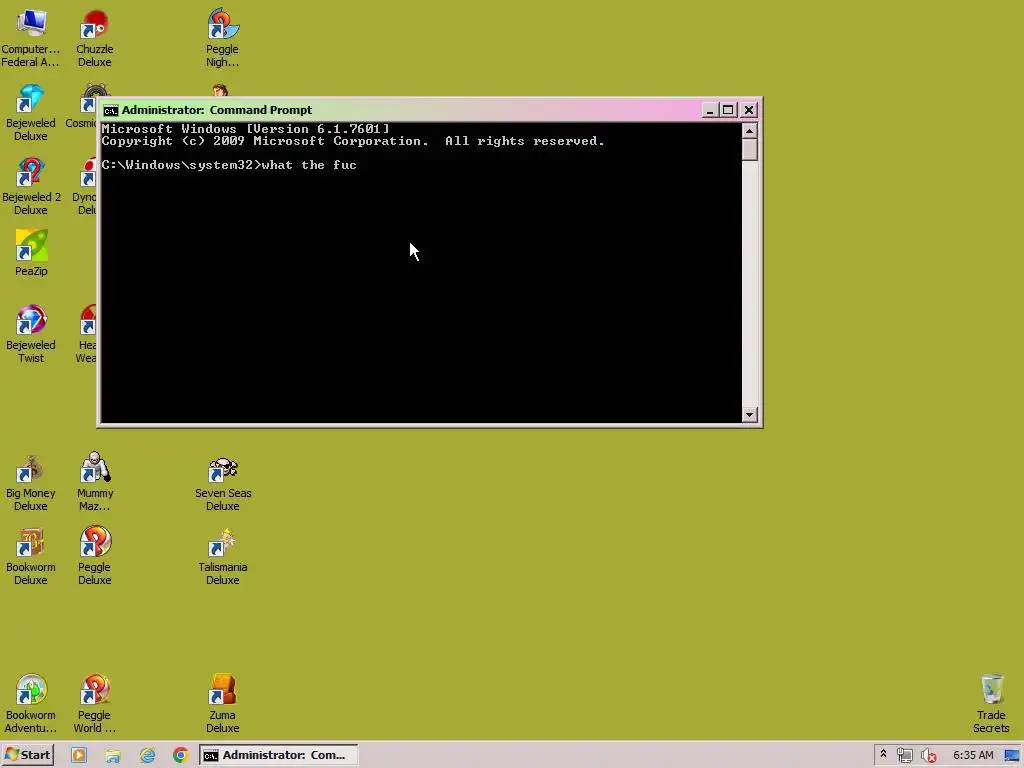Click Command Prompt scrollbar up arrow
Viewport: 1024px width, 768px height.
coord(750,131)
